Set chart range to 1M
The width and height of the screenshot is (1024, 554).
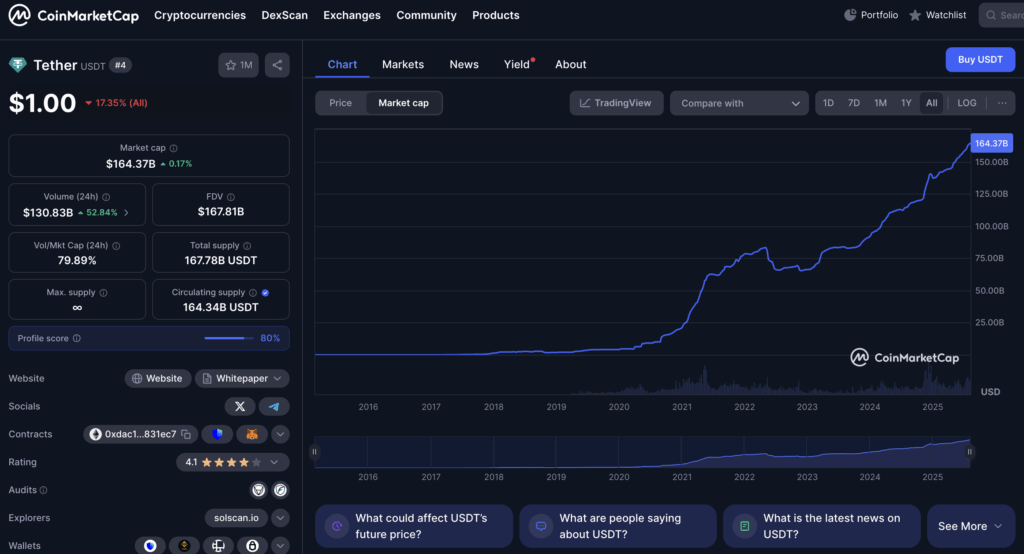880,103
